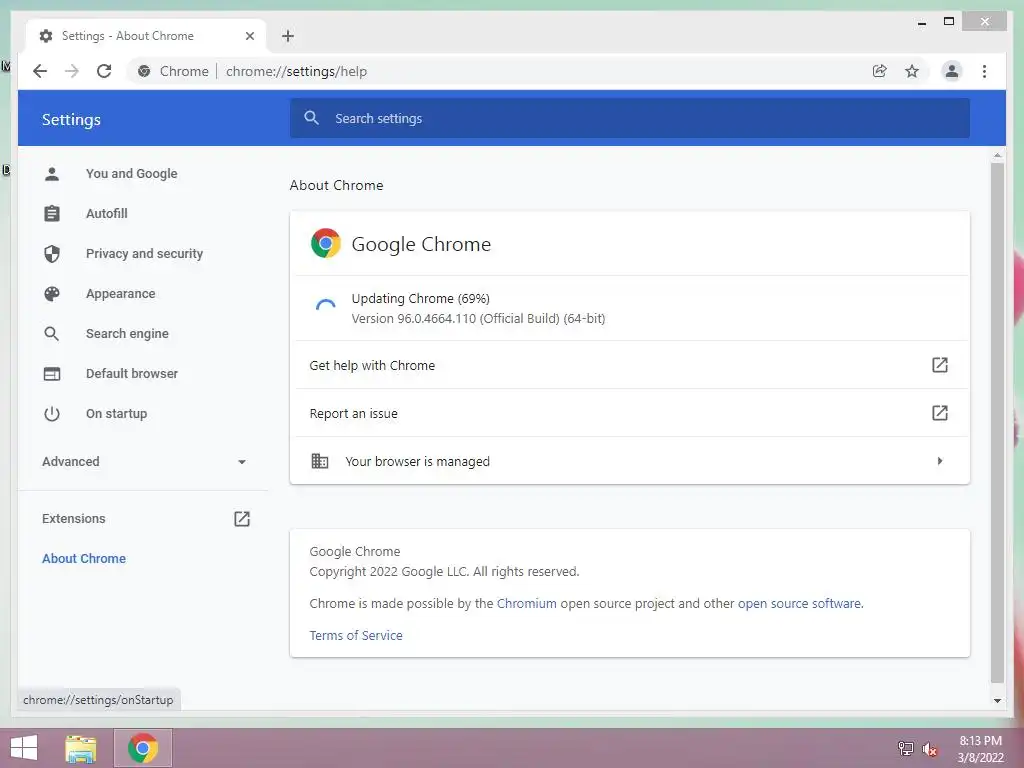Viewport: 1024px width, 768px height.
Task: Open Chrome three-dot menu
Action: (x=984, y=71)
